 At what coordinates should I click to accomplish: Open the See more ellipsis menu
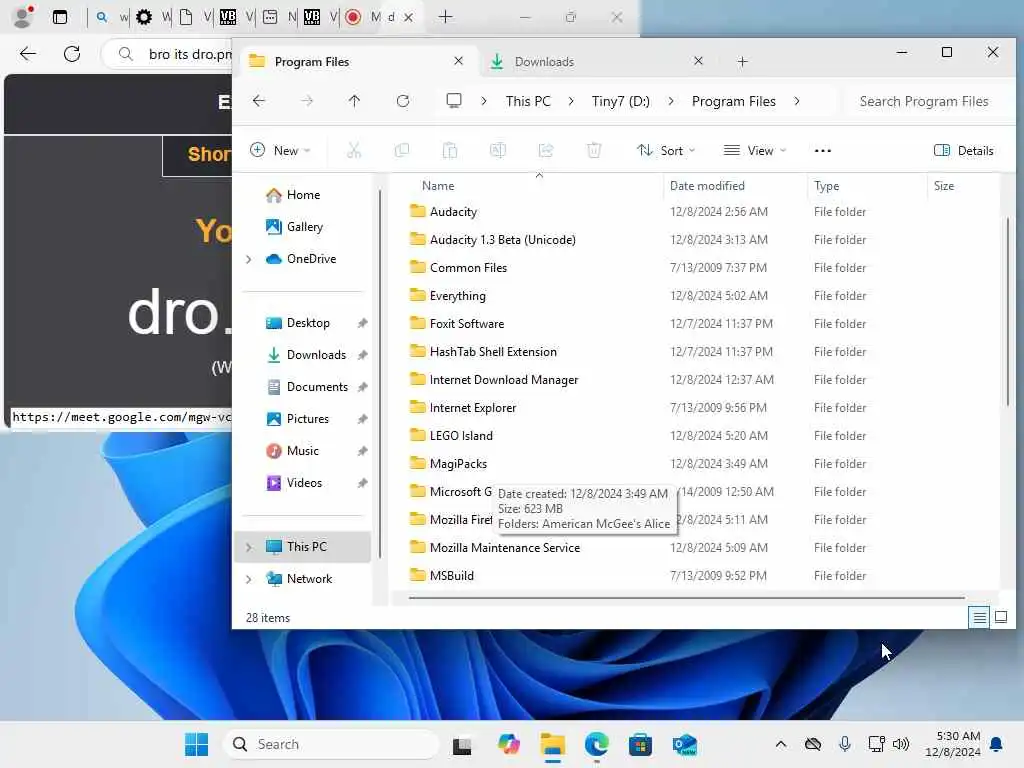823,151
